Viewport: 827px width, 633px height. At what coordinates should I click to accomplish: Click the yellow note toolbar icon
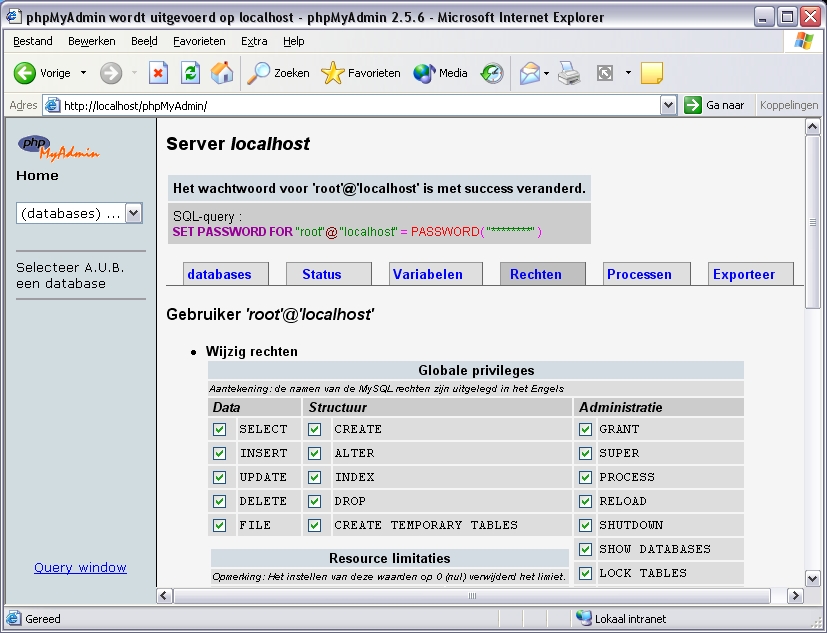point(652,73)
